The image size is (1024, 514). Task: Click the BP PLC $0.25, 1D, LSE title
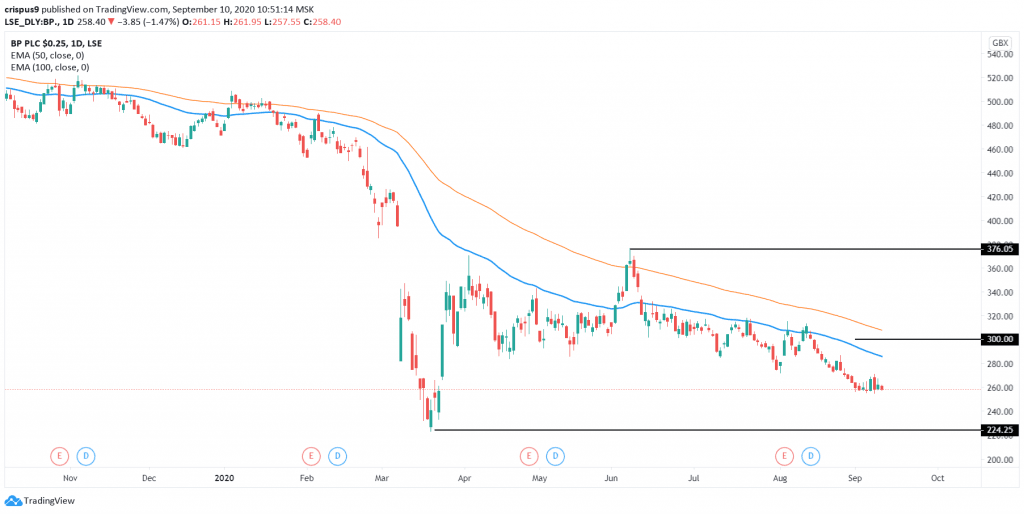click(x=56, y=44)
